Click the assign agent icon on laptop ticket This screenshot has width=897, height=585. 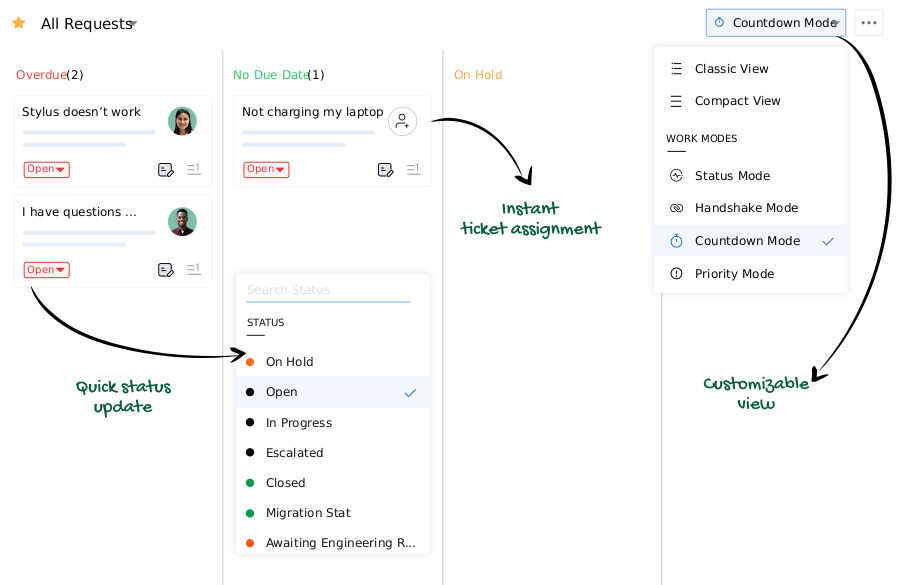[x=402, y=121]
